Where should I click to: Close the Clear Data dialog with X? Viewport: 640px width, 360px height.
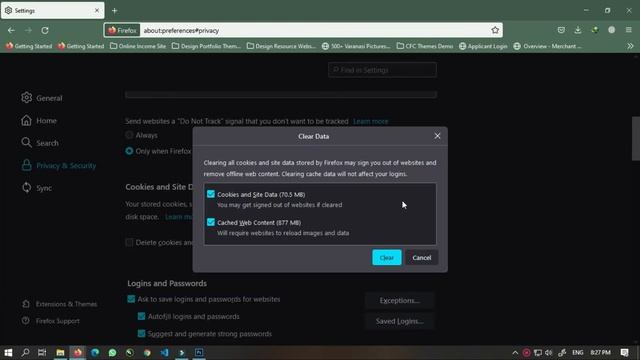pos(437,136)
